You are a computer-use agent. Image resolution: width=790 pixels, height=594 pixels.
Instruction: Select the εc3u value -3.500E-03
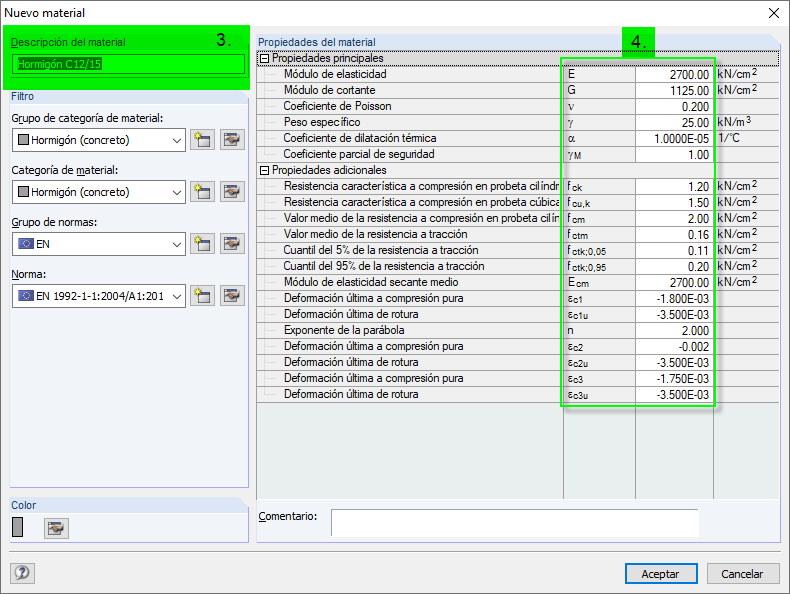pos(674,394)
